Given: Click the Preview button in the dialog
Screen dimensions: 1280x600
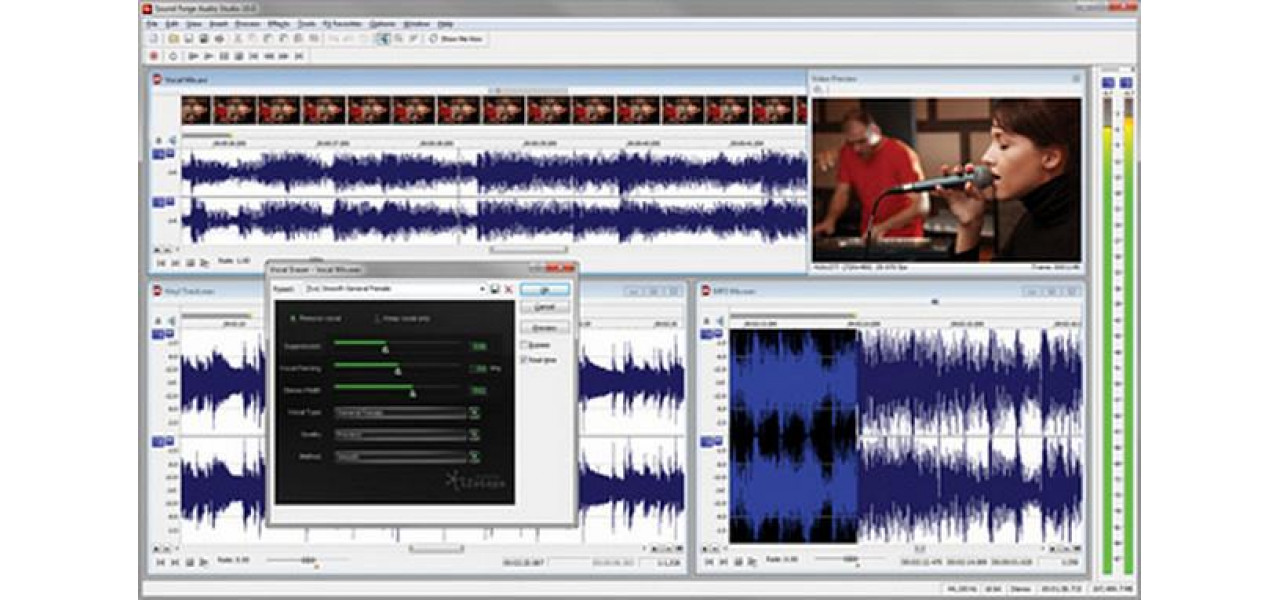Looking at the screenshot, I should point(545,327).
